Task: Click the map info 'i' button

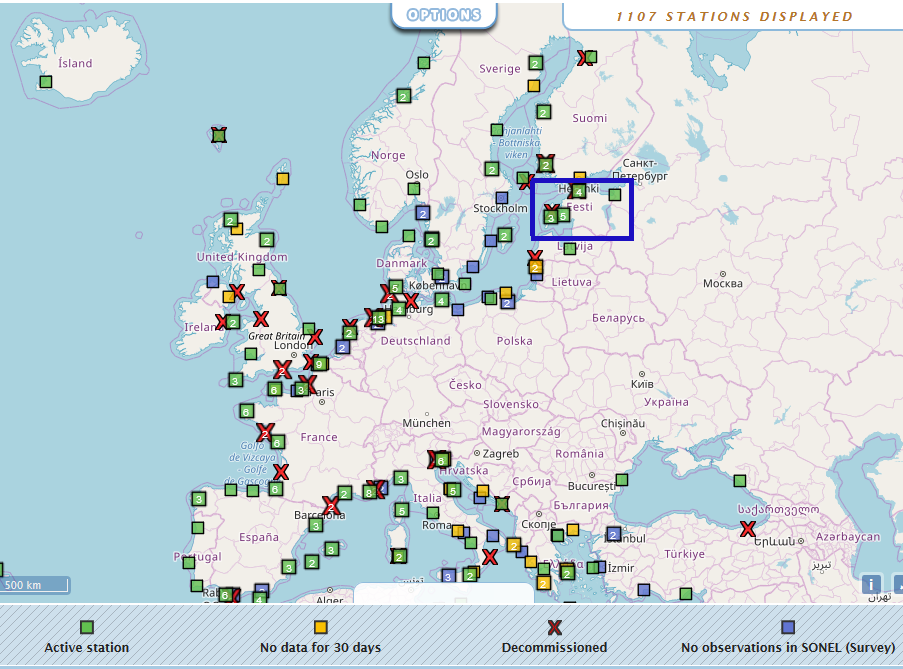Action: tap(871, 584)
